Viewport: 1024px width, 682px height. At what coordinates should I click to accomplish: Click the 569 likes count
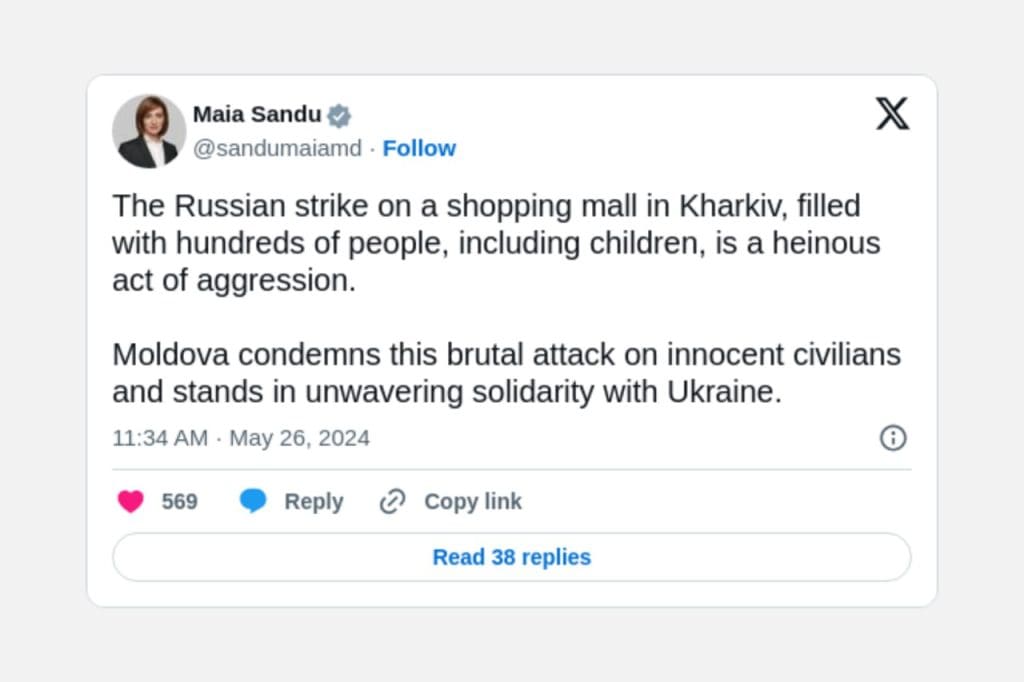(180, 501)
